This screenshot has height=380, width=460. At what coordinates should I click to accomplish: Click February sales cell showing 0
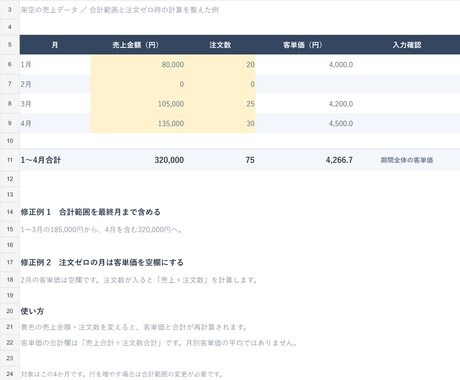click(x=137, y=84)
